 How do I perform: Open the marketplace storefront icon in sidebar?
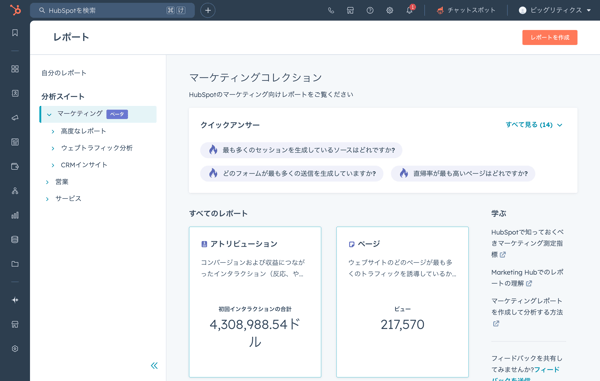15,324
